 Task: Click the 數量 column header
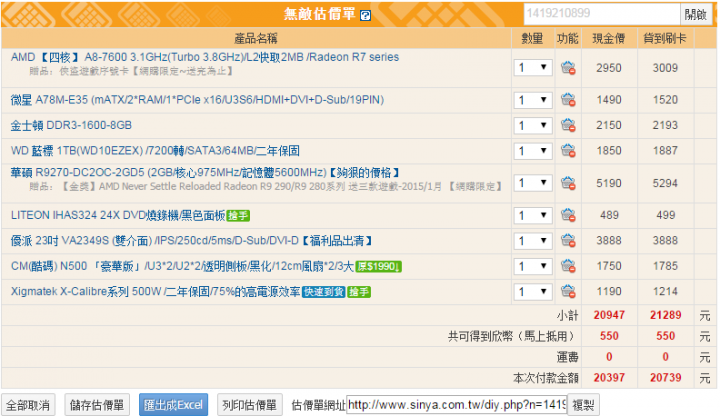(x=532, y=39)
